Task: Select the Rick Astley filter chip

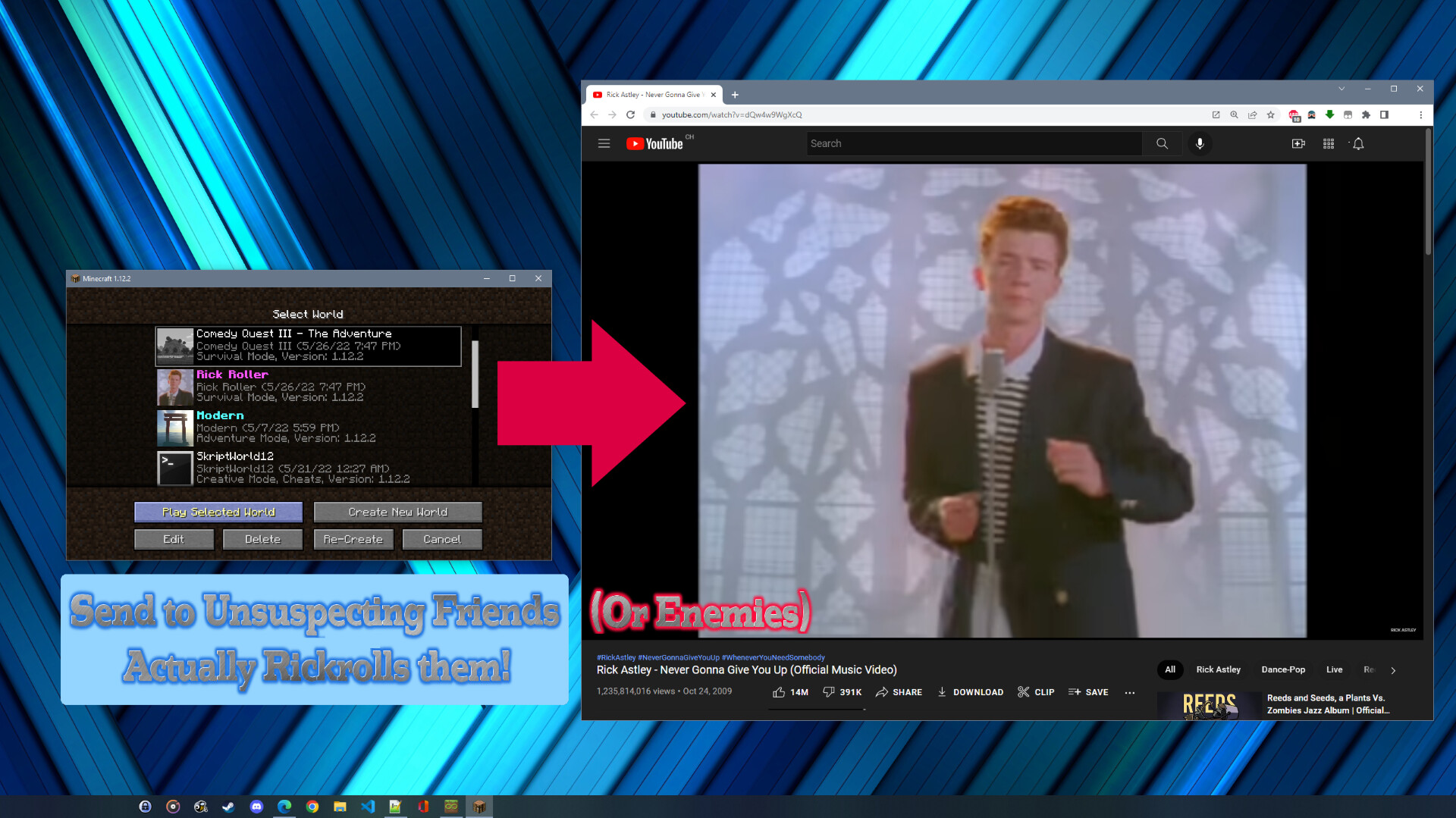Action: 1218,670
